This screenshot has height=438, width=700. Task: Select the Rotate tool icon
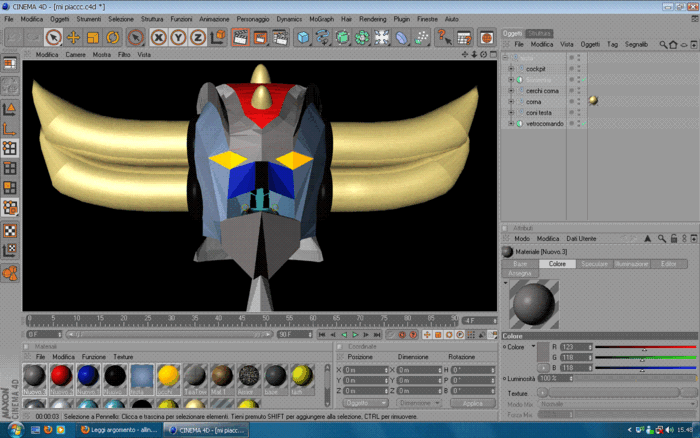(x=112, y=38)
